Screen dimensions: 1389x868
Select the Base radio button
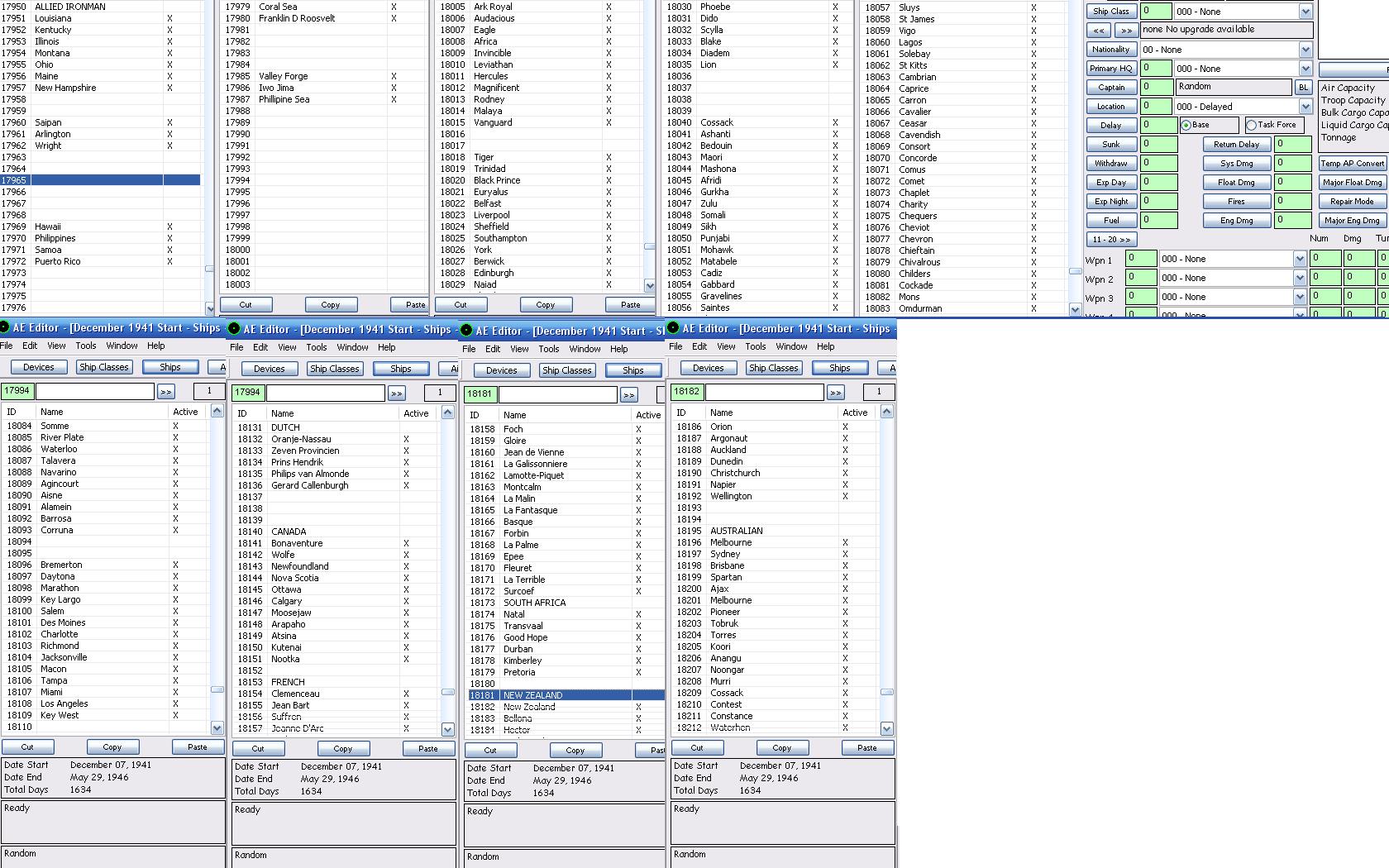[1186, 125]
